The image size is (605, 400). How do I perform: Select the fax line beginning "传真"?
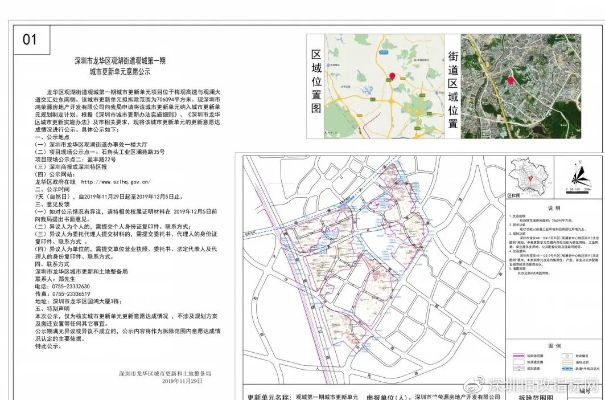[x=63, y=294]
